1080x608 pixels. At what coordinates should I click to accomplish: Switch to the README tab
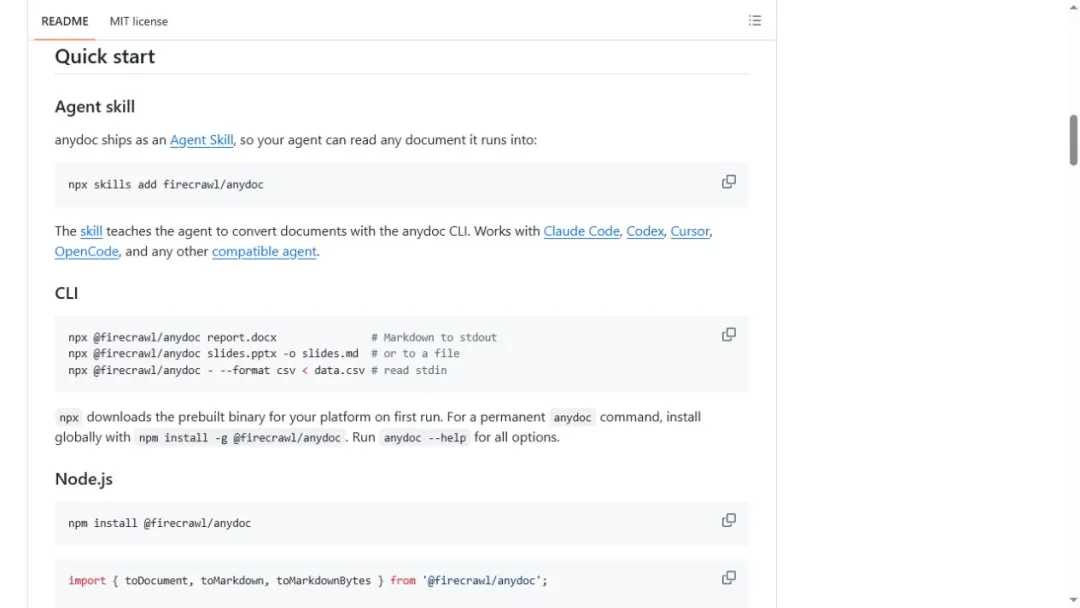[x=65, y=21]
